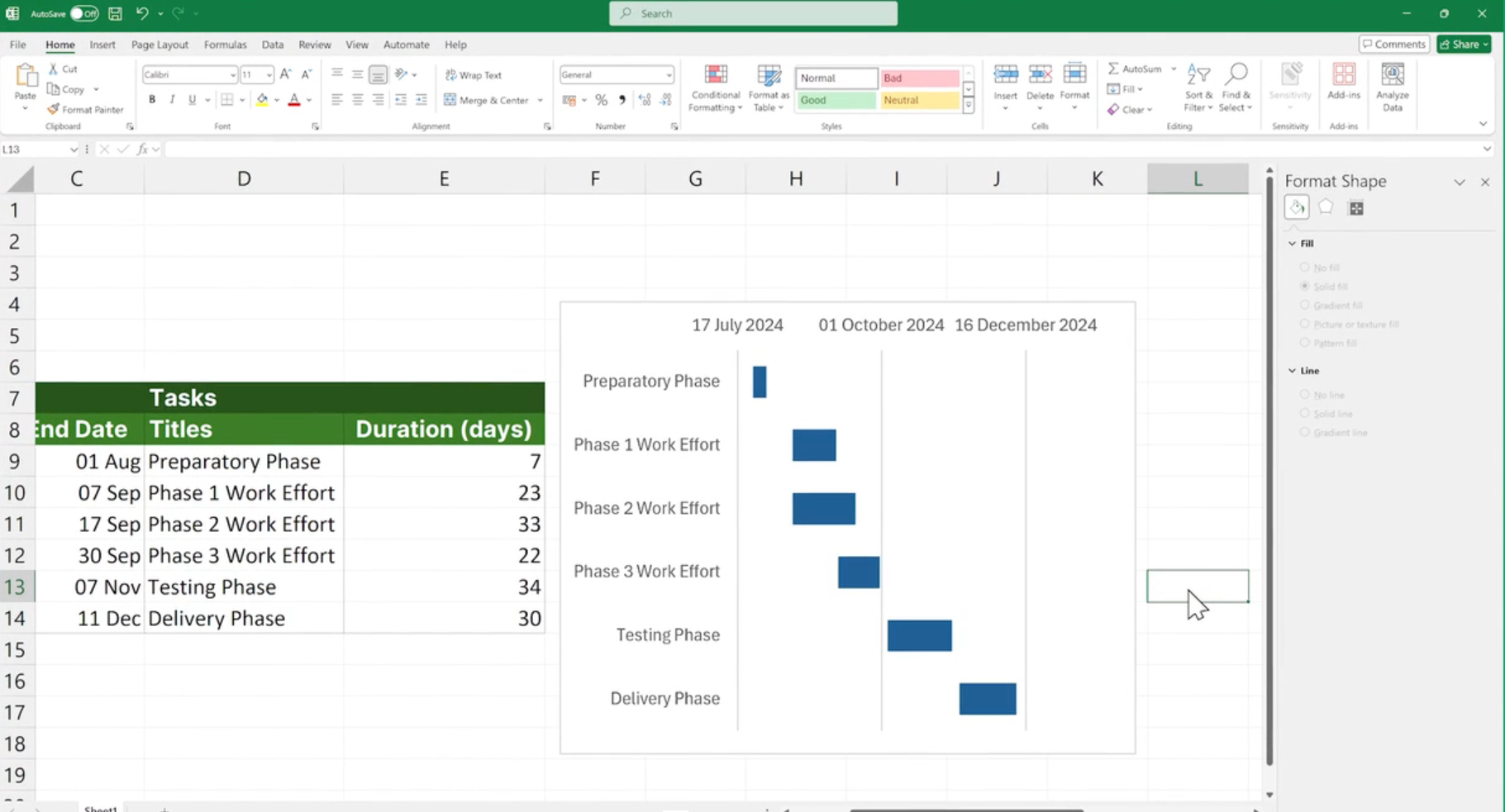Click the Share button

[x=1464, y=45]
